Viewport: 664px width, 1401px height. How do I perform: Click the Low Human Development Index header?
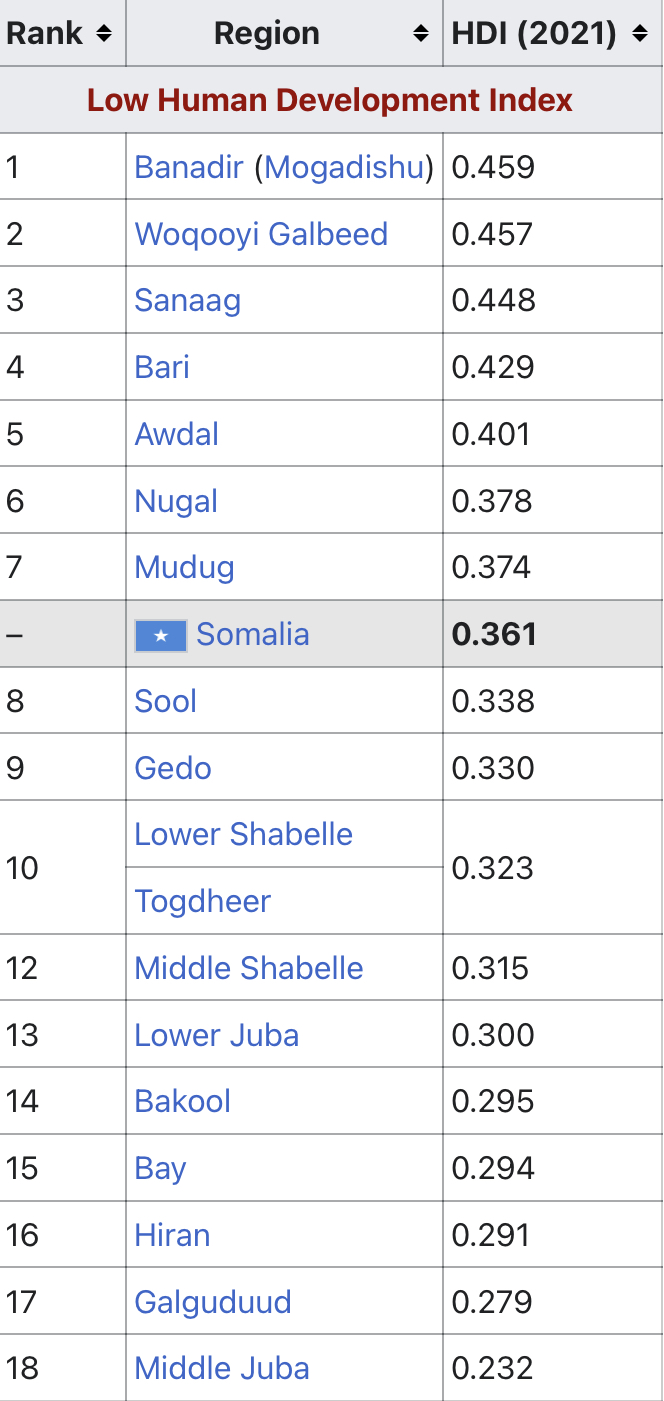click(x=330, y=100)
